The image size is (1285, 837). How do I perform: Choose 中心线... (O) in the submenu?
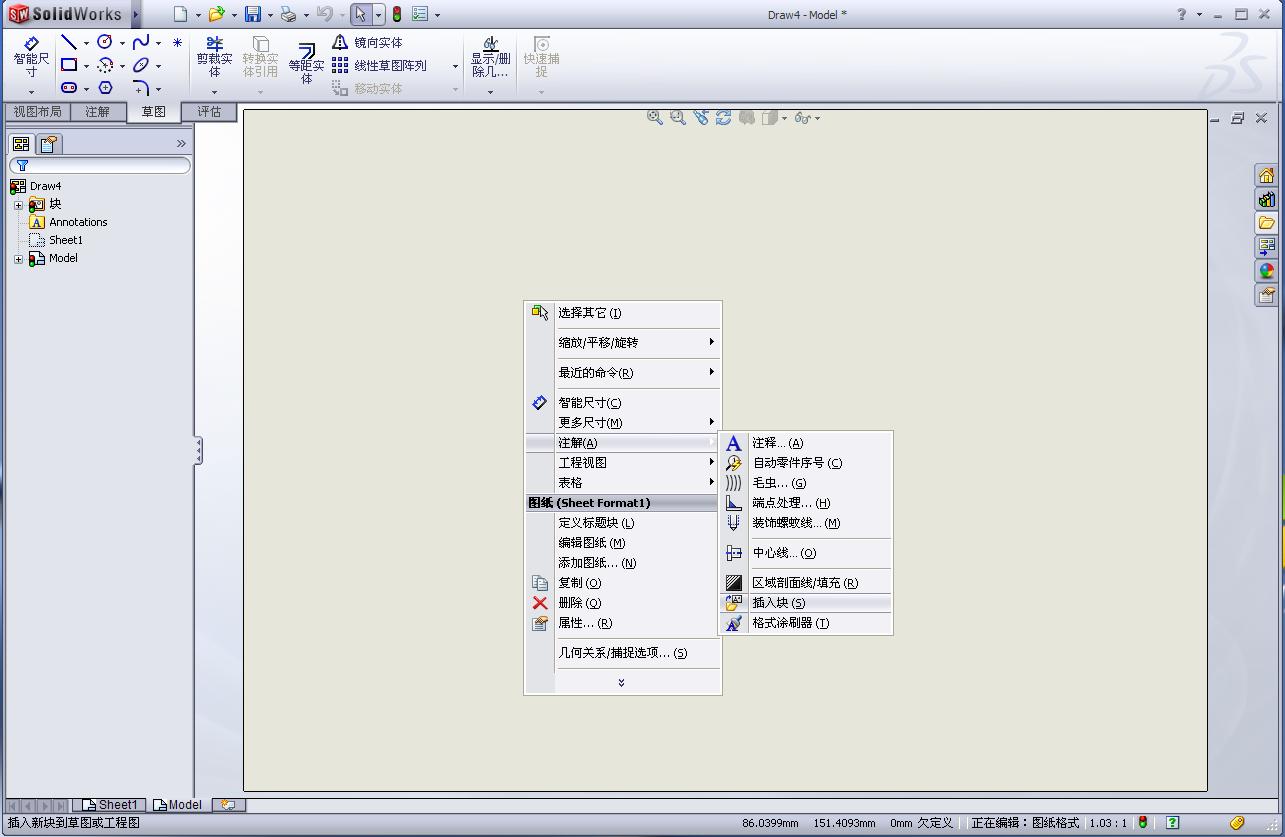[805, 553]
